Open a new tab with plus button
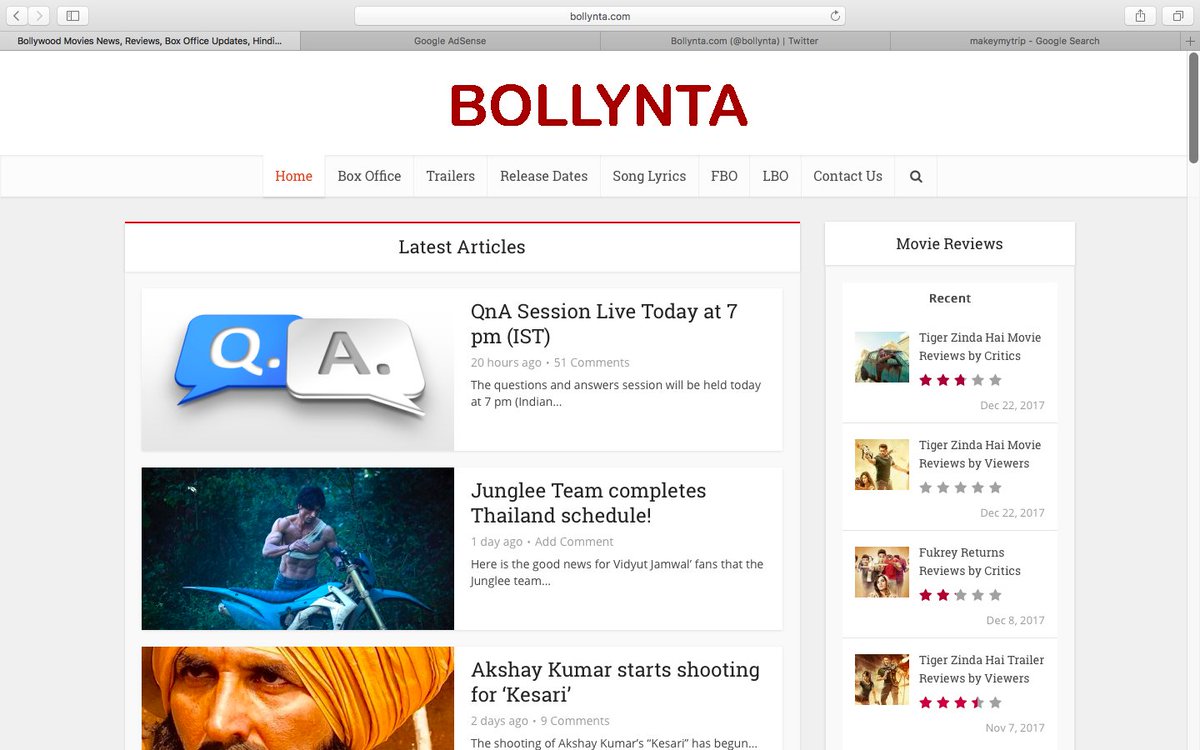The image size is (1200, 750). coord(1190,41)
